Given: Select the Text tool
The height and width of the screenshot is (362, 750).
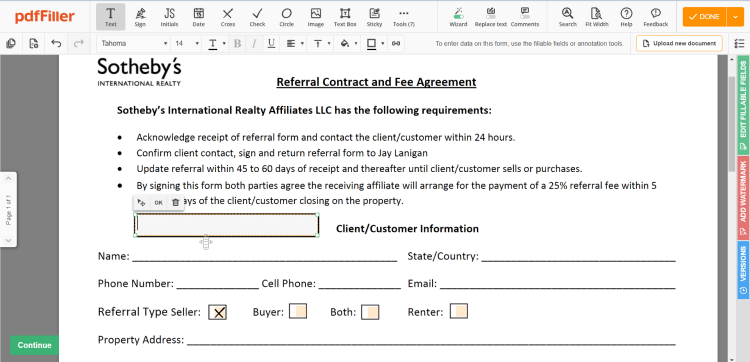Looking at the screenshot, I should point(110,17).
